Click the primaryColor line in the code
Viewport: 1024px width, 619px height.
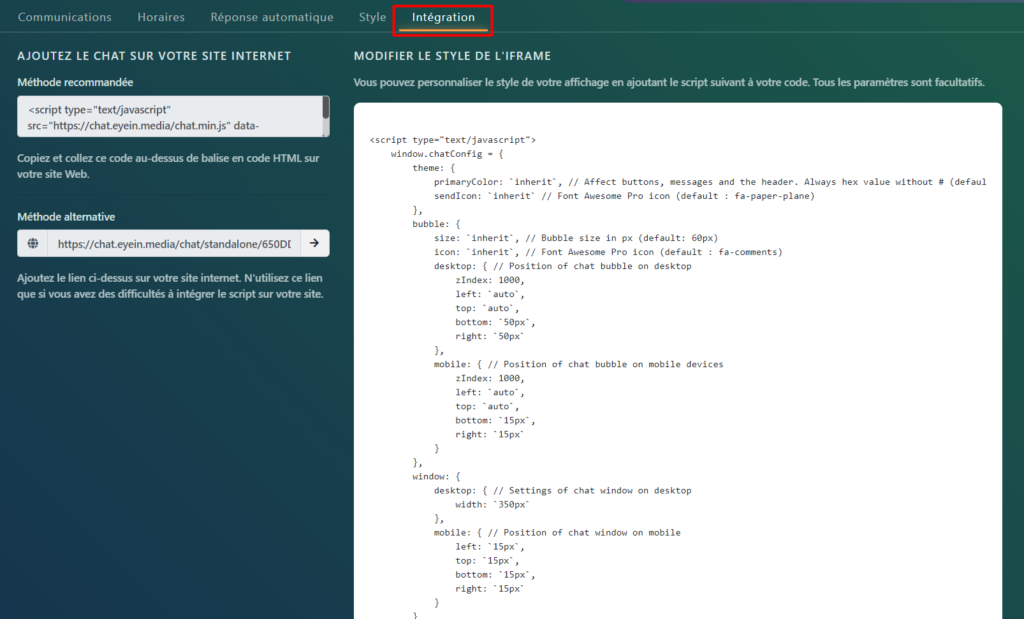point(700,182)
